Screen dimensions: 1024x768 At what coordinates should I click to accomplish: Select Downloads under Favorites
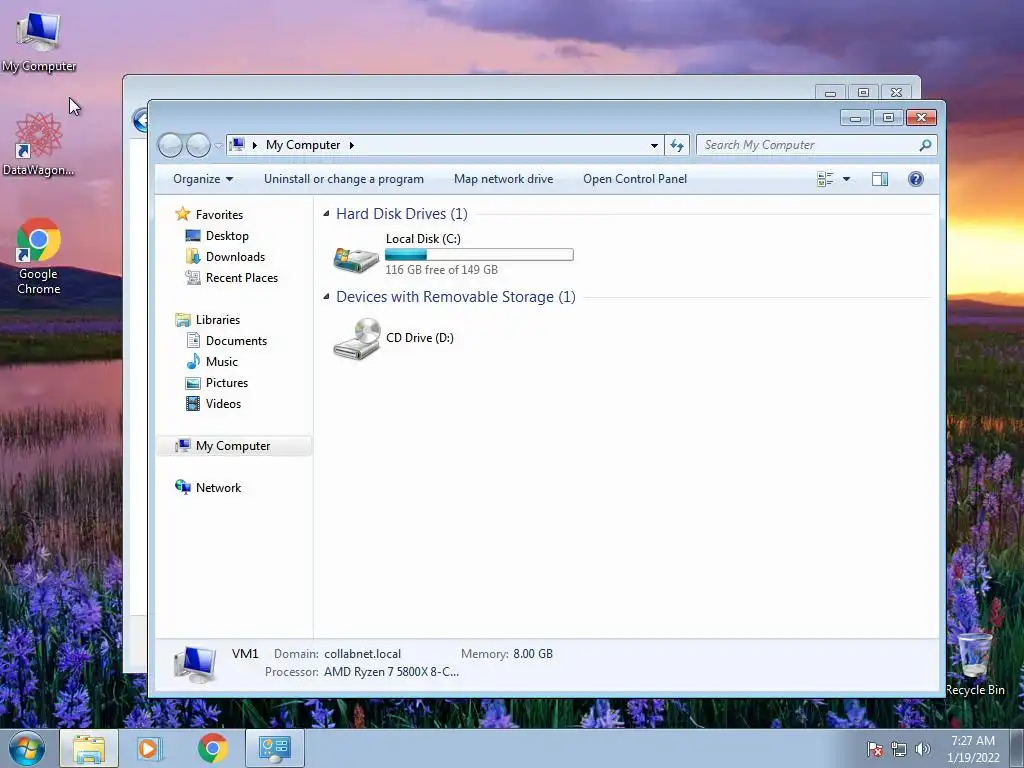coord(225,257)
